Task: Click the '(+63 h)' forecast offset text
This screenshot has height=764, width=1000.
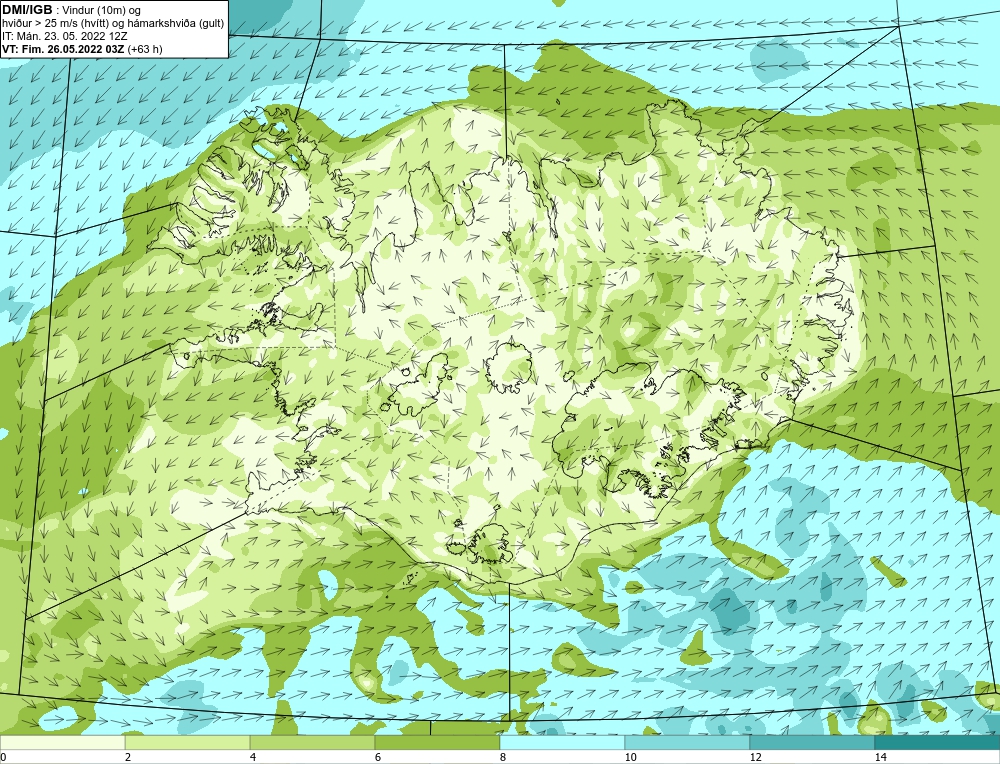Action: pyautogui.click(x=145, y=49)
